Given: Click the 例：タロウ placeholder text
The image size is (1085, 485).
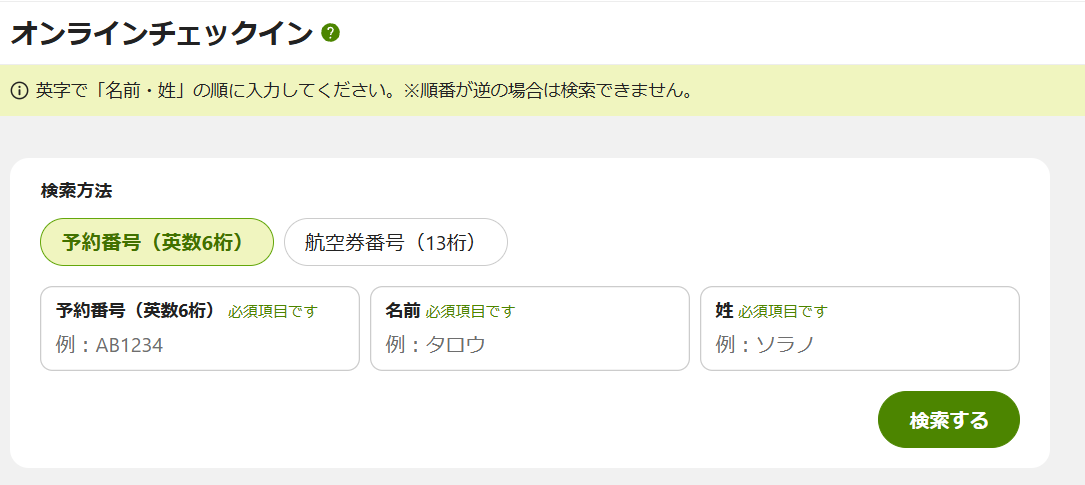Looking at the screenshot, I should pyautogui.click(x=435, y=345).
